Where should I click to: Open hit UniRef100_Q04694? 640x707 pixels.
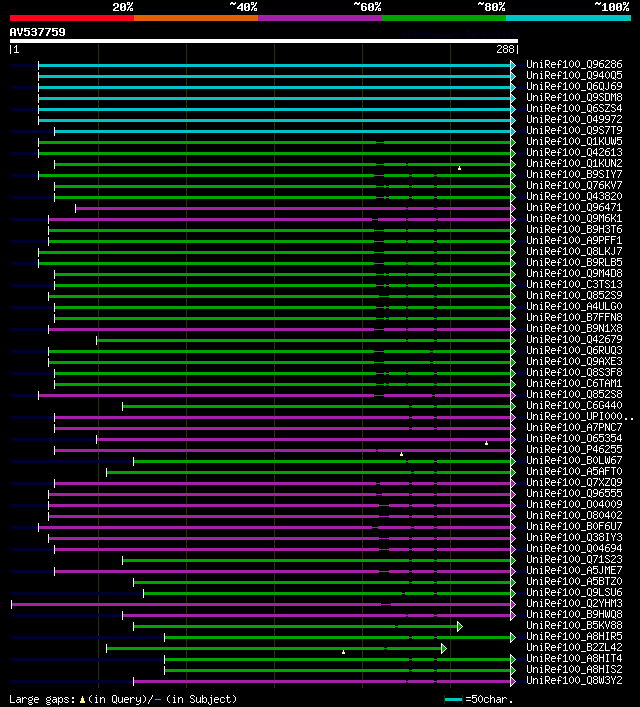click(x=574, y=548)
